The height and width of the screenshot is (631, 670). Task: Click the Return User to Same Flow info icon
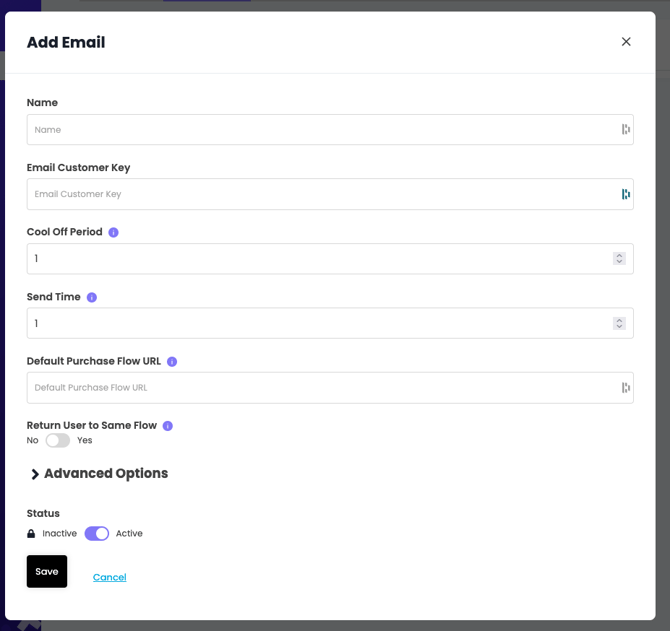tap(167, 426)
